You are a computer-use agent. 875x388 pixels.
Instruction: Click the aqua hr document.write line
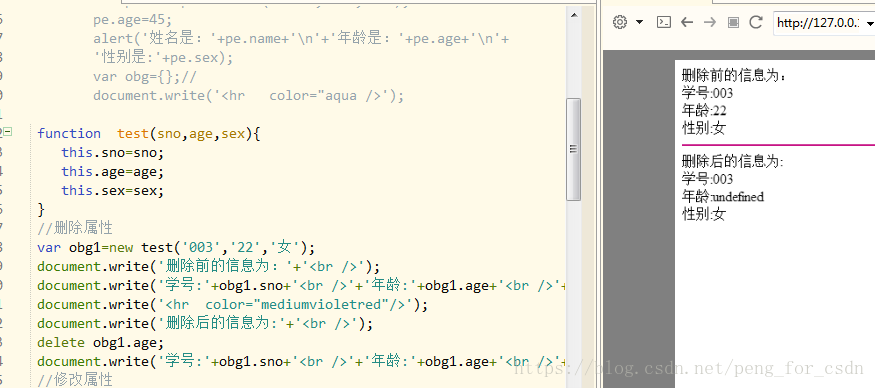248,95
